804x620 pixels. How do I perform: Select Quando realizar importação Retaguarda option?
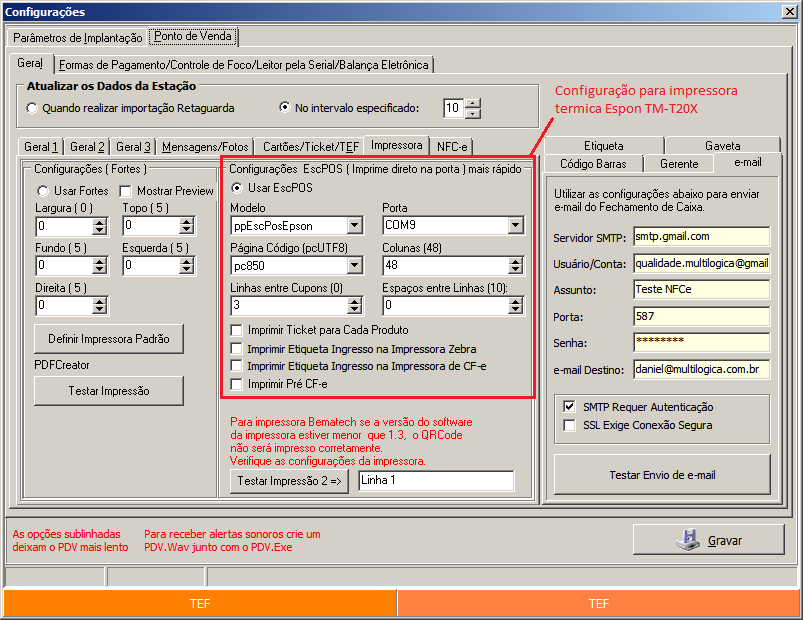(x=33, y=108)
